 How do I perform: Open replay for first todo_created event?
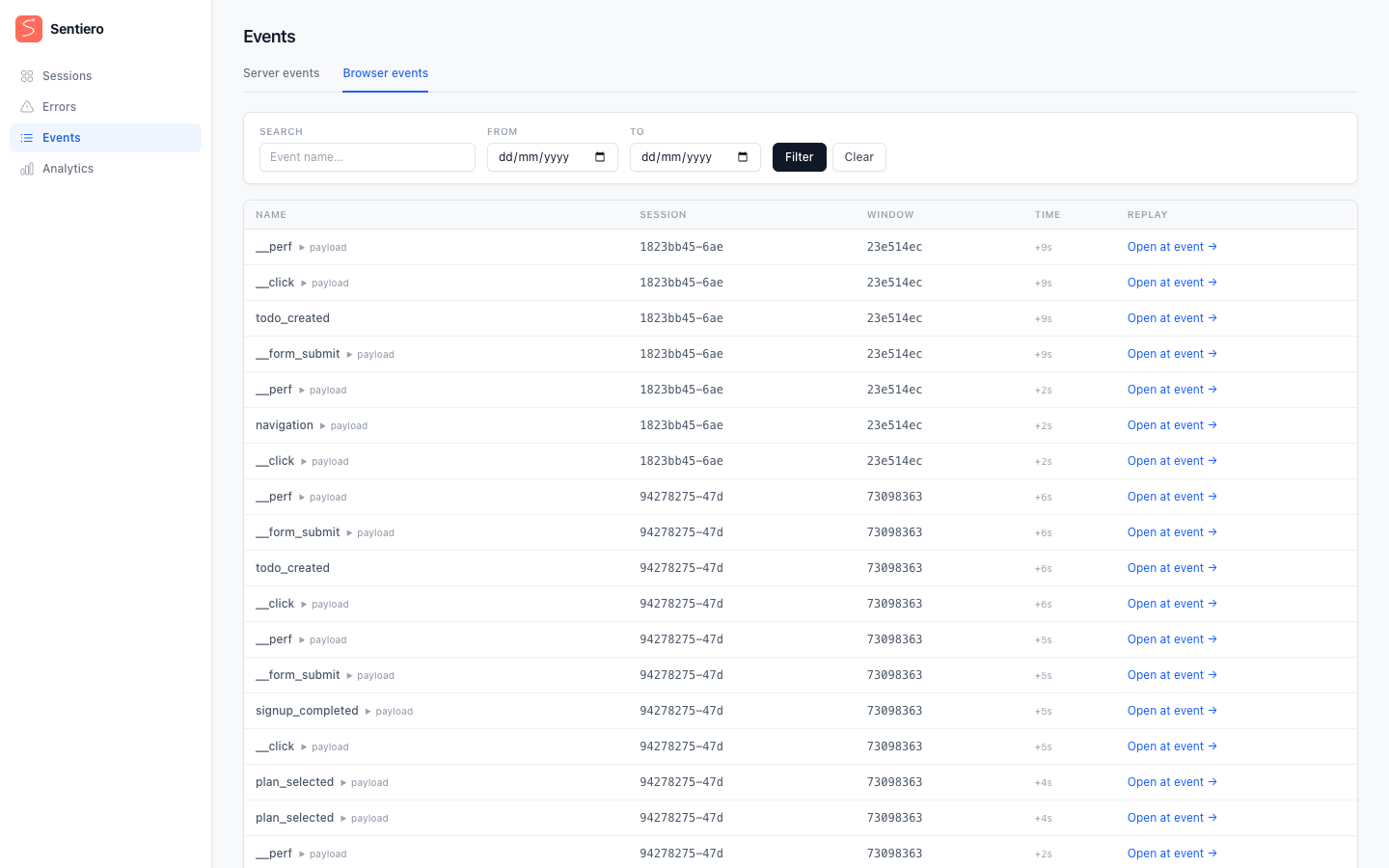1172,318
